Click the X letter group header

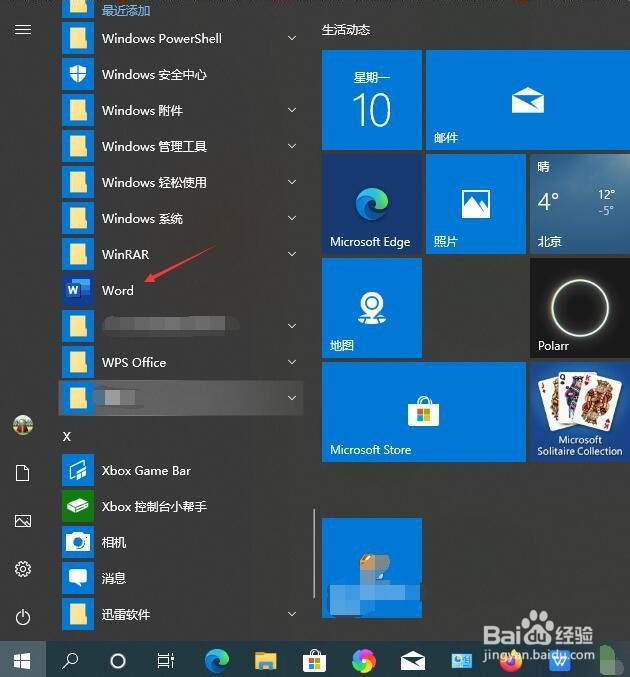coord(67,437)
